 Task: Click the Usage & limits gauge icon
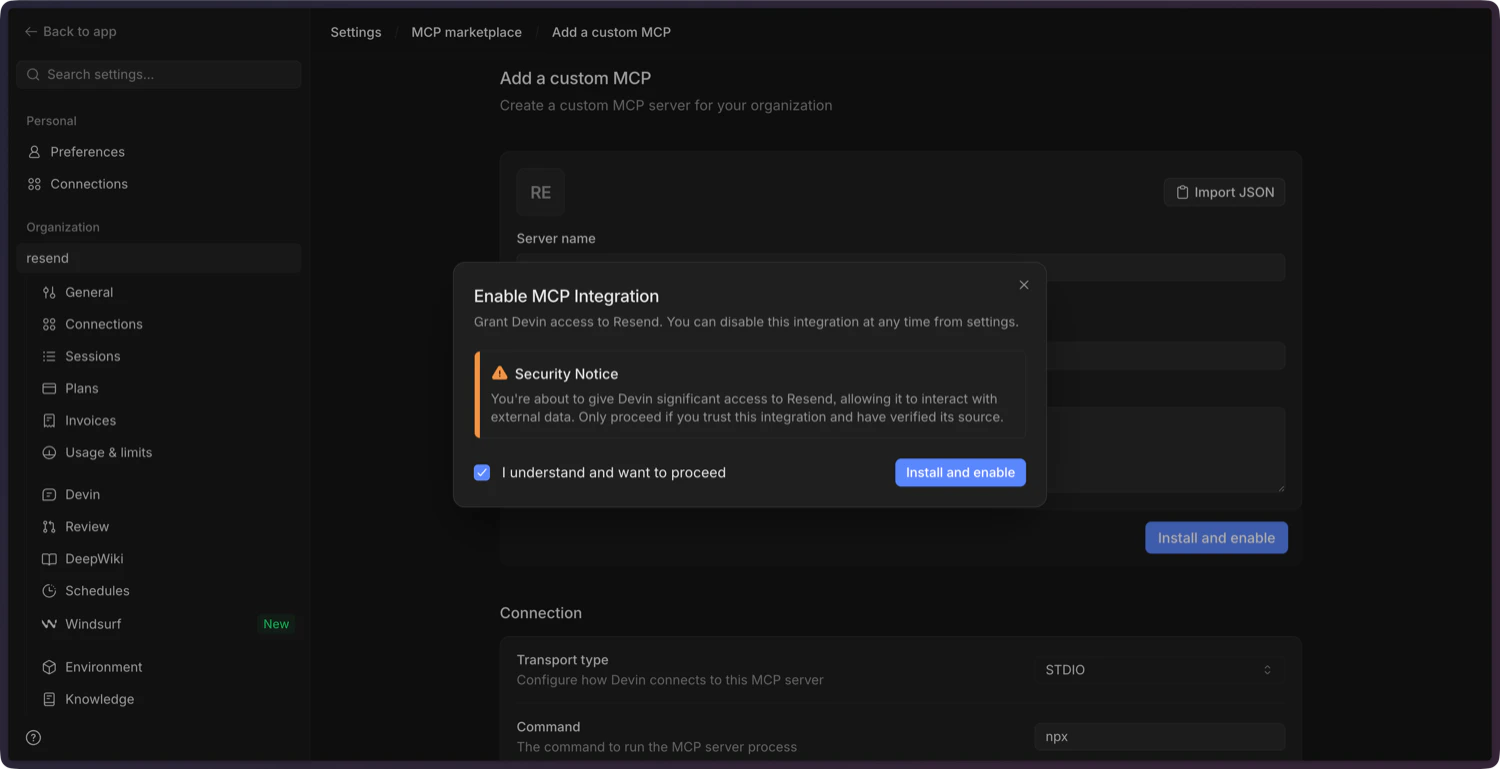tap(49, 453)
